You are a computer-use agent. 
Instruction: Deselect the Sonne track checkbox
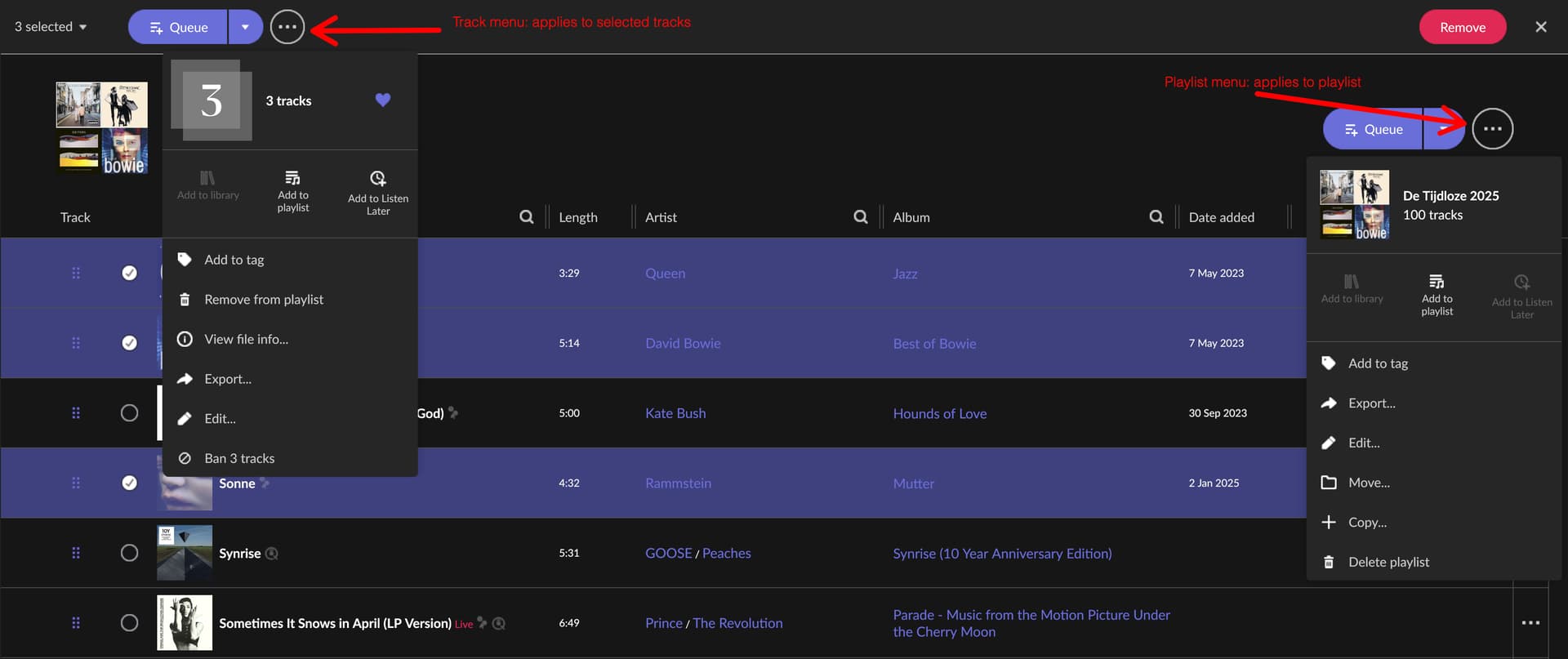(x=129, y=483)
